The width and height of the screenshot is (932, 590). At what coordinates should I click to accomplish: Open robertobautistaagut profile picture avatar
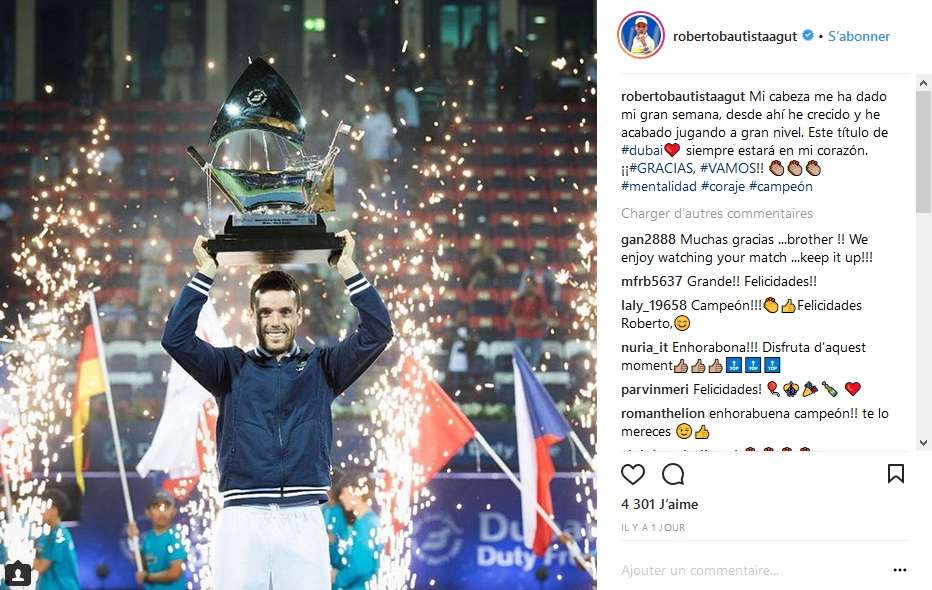coord(641,35)
